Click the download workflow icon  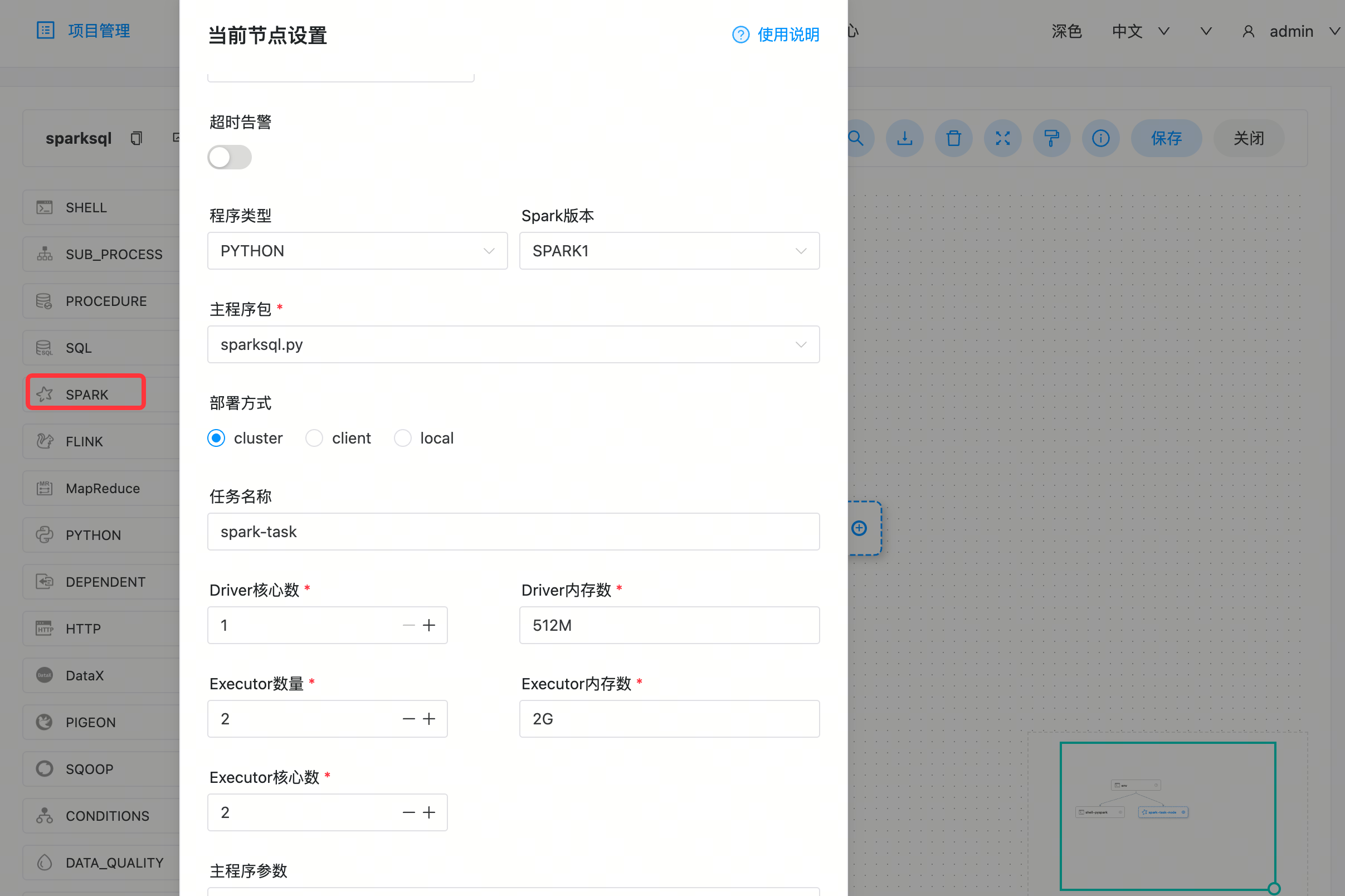click(x=904, y=138)
